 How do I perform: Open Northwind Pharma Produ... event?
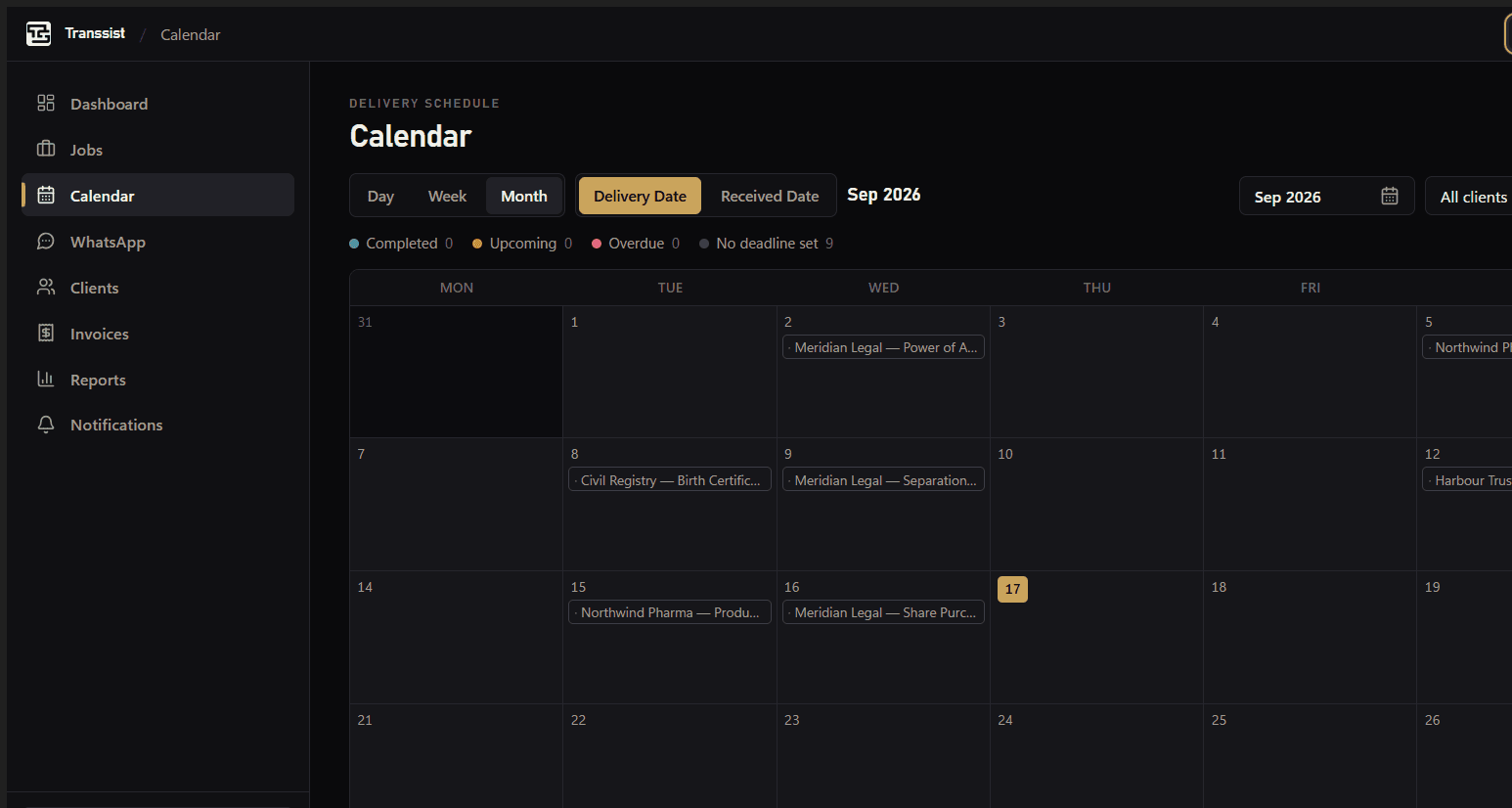[670, 612]
